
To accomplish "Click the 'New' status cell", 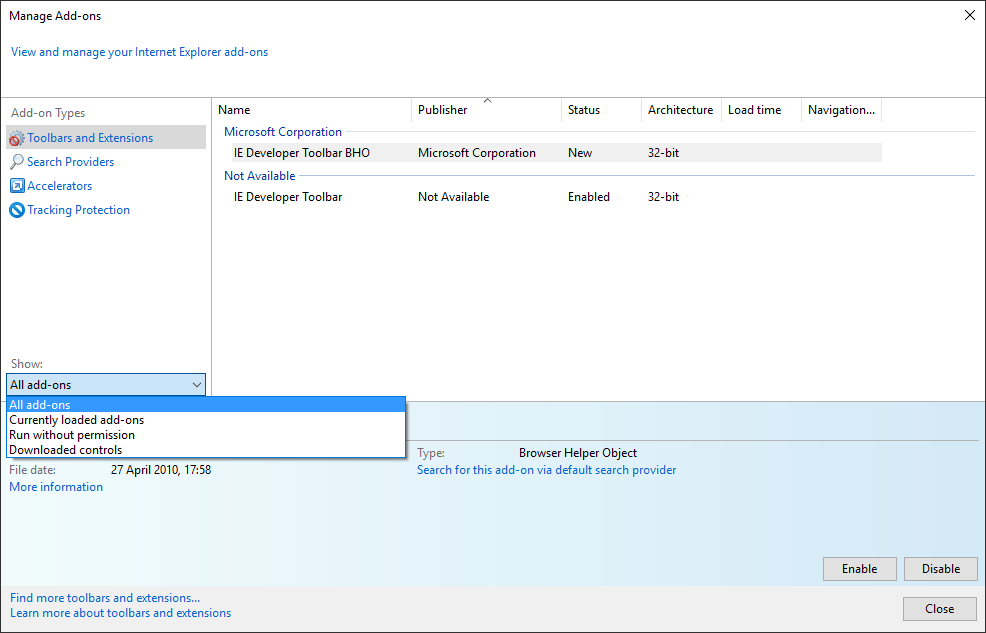I will tap(580, 153).
